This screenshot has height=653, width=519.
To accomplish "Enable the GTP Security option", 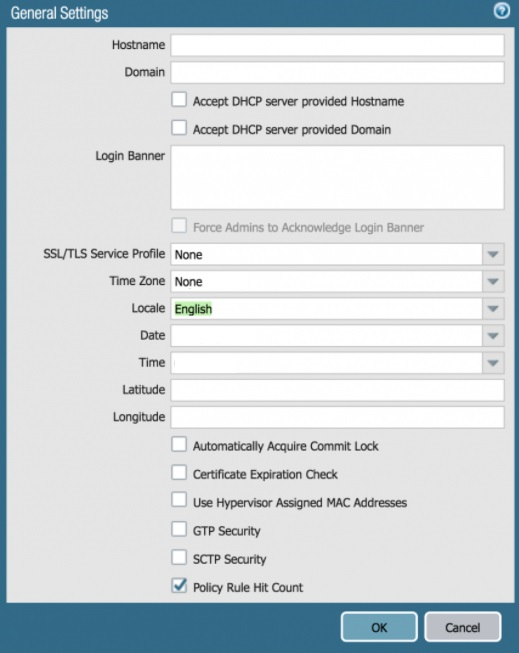I will tap(179, 529).
